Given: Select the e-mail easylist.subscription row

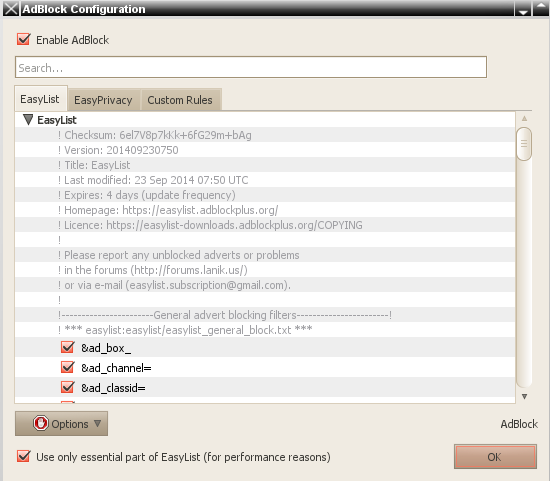Looking at the screenshot, I should tap(265, 285).
